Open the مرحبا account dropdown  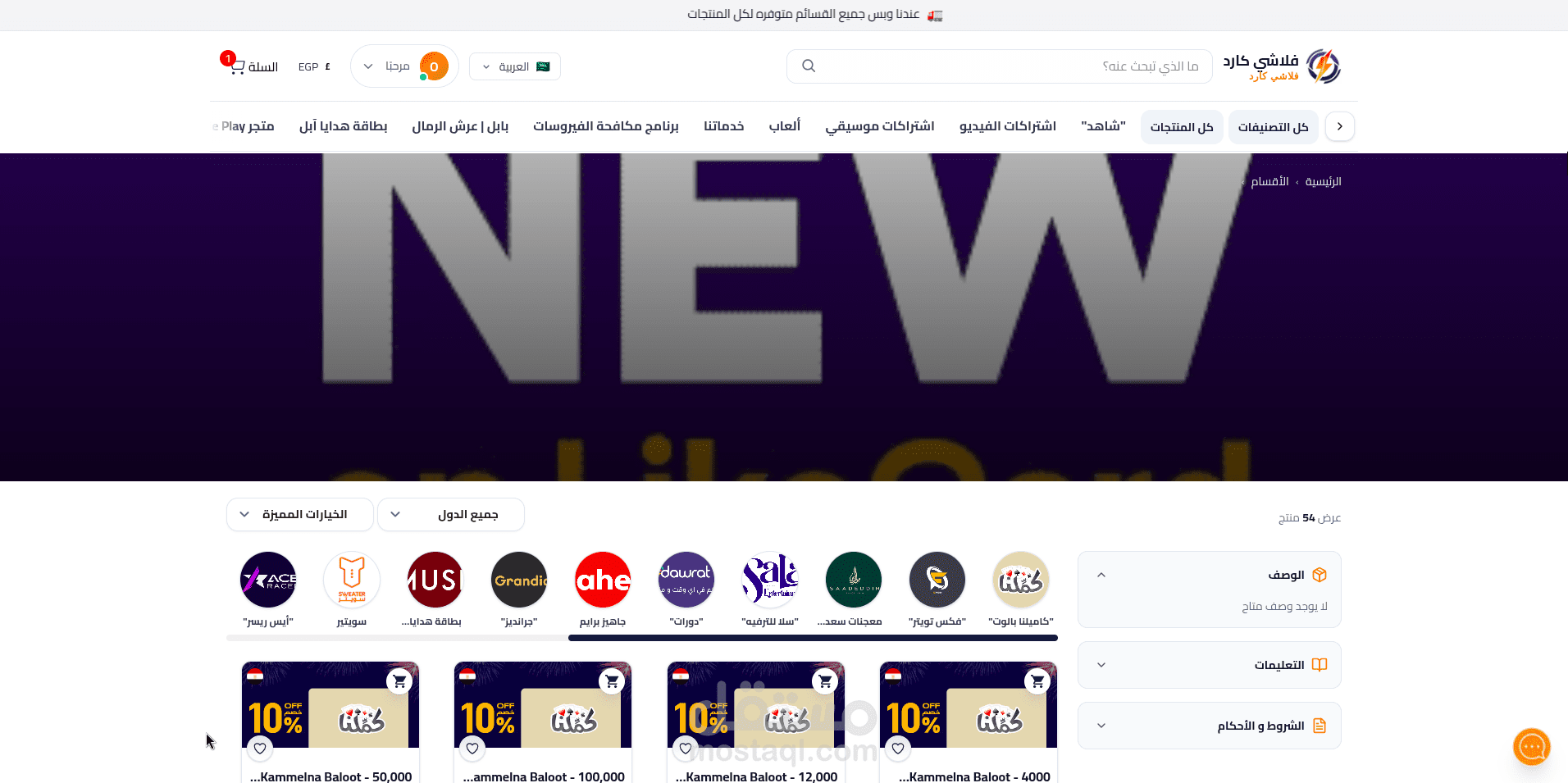404,66
